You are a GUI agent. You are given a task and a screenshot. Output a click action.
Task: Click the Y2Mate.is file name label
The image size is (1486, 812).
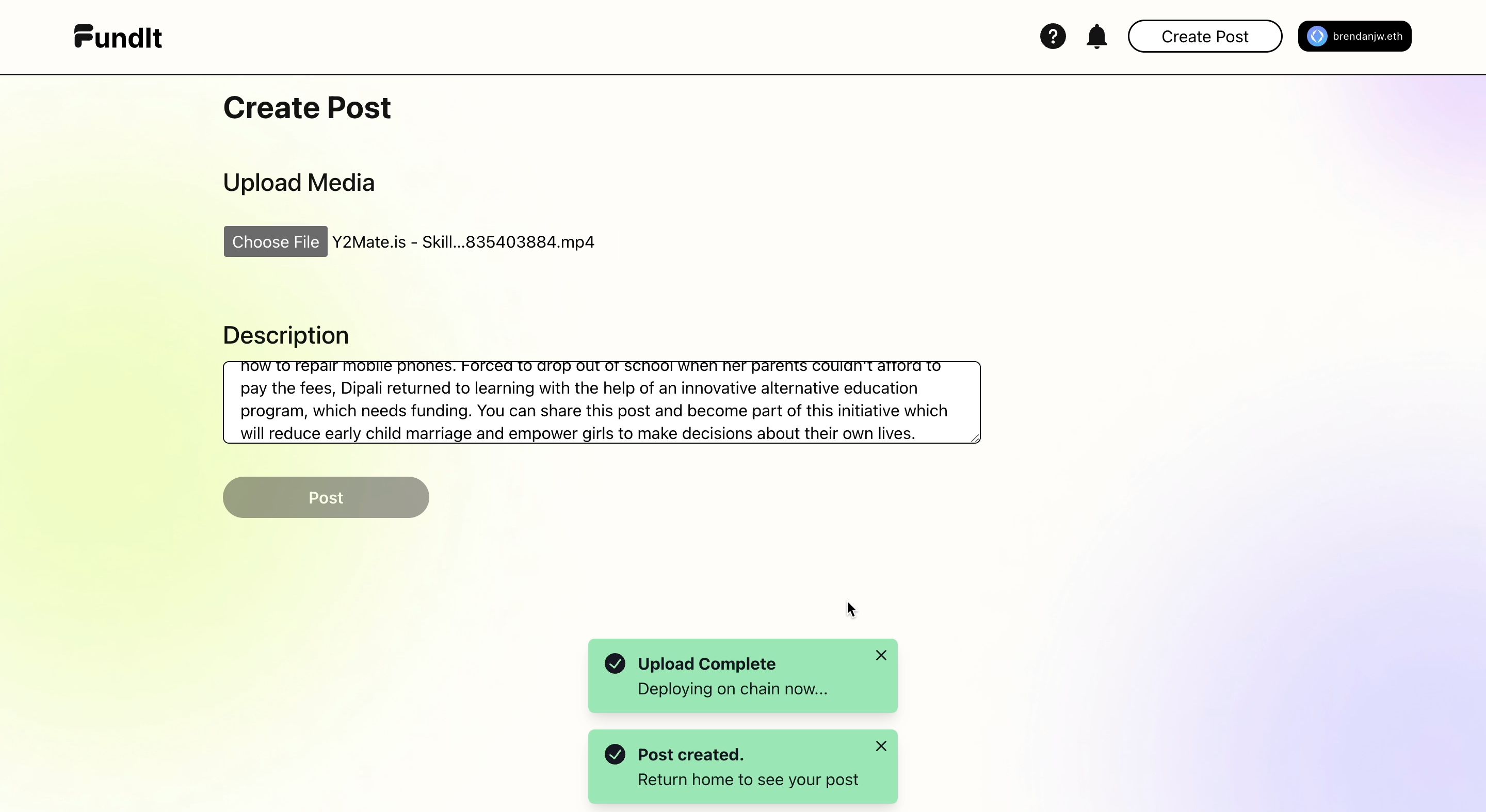[x=463, y=241]
